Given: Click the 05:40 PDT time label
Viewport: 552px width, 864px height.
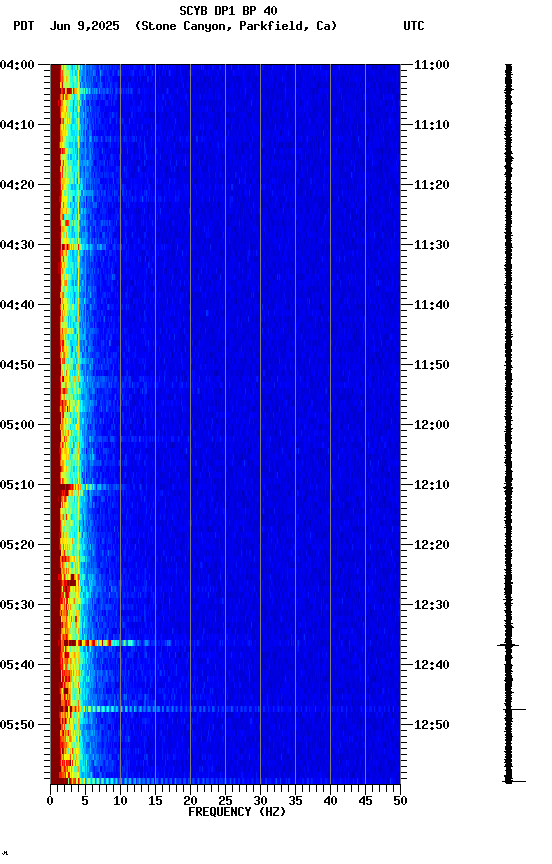Looking at the screenshot, I should click(x=17, y=665).
